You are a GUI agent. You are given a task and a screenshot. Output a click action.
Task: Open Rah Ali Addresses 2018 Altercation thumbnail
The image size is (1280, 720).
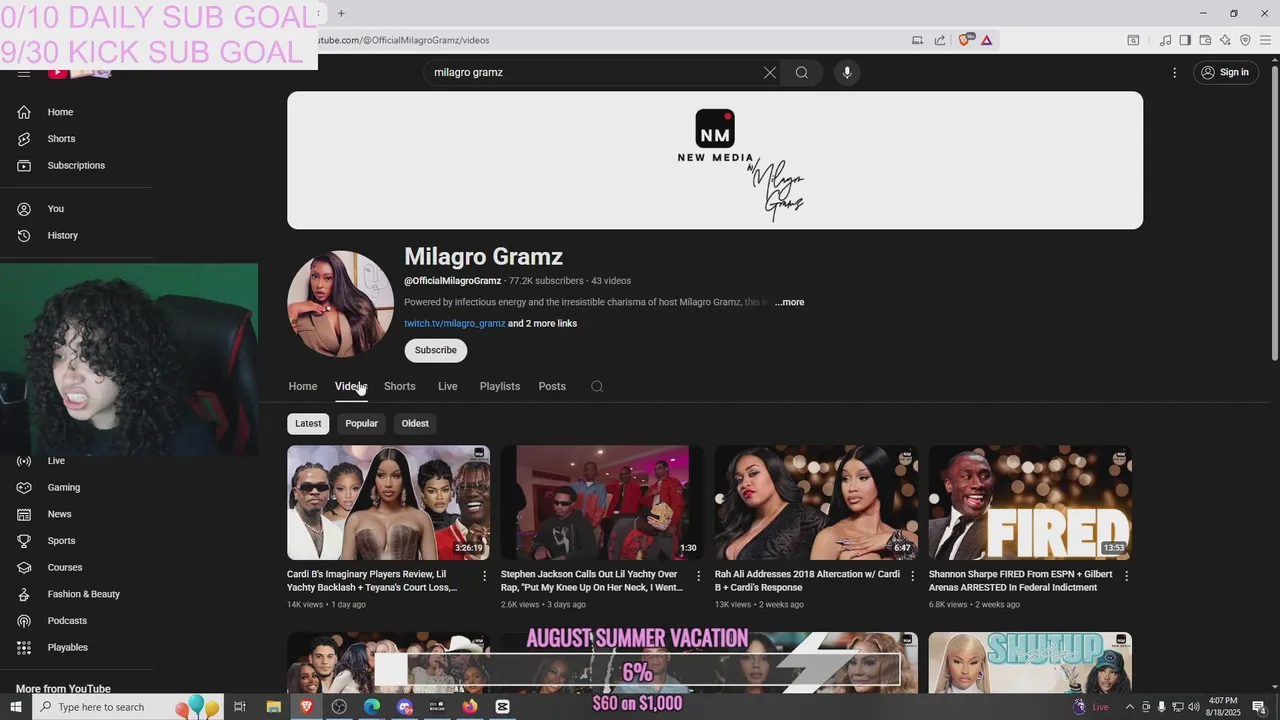816,503
